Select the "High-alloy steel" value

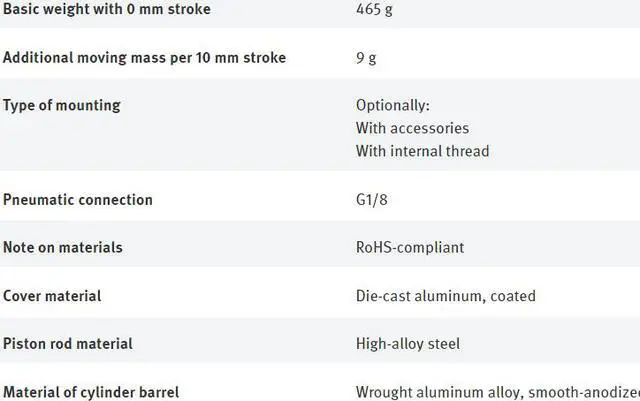pyautogui.click(x=408, y=344)
